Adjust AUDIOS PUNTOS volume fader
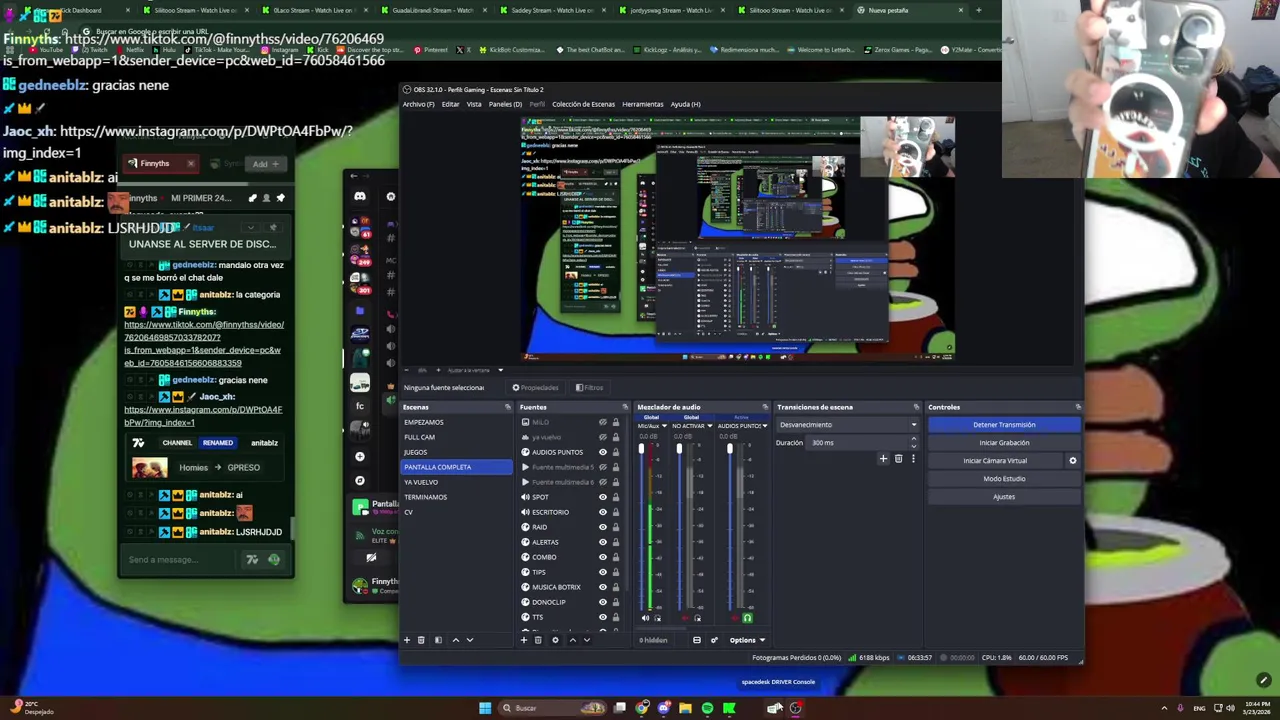Screen dimensions: 1280x720 tap(729, 450)
